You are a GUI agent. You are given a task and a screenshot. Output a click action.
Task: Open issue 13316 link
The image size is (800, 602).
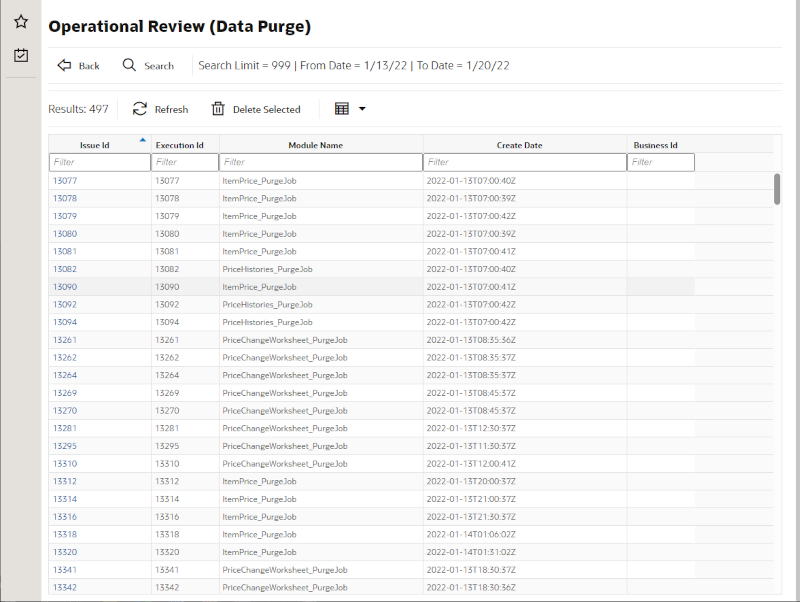(65, 517)
